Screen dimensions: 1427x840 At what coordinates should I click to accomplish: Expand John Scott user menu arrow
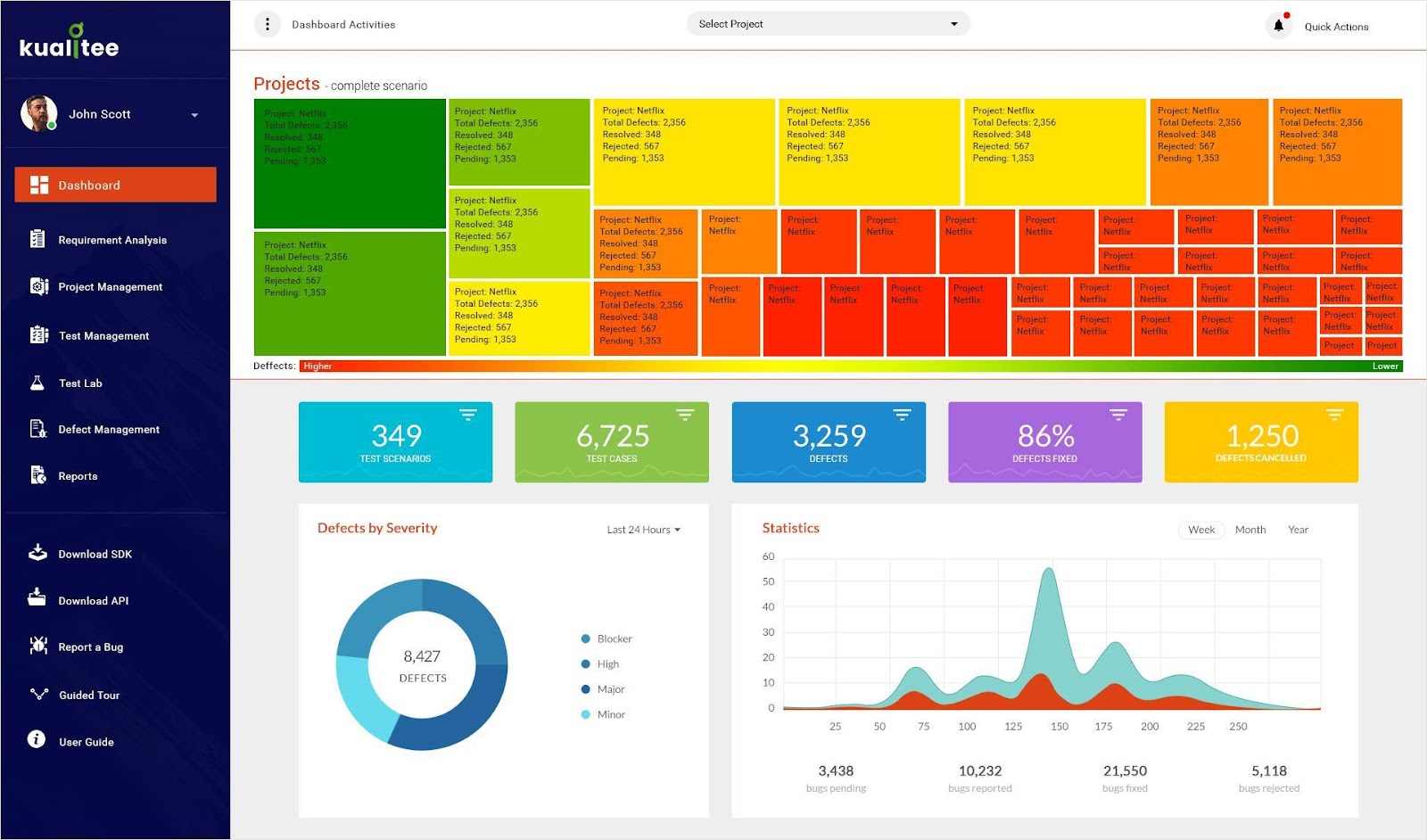(194, 115)
